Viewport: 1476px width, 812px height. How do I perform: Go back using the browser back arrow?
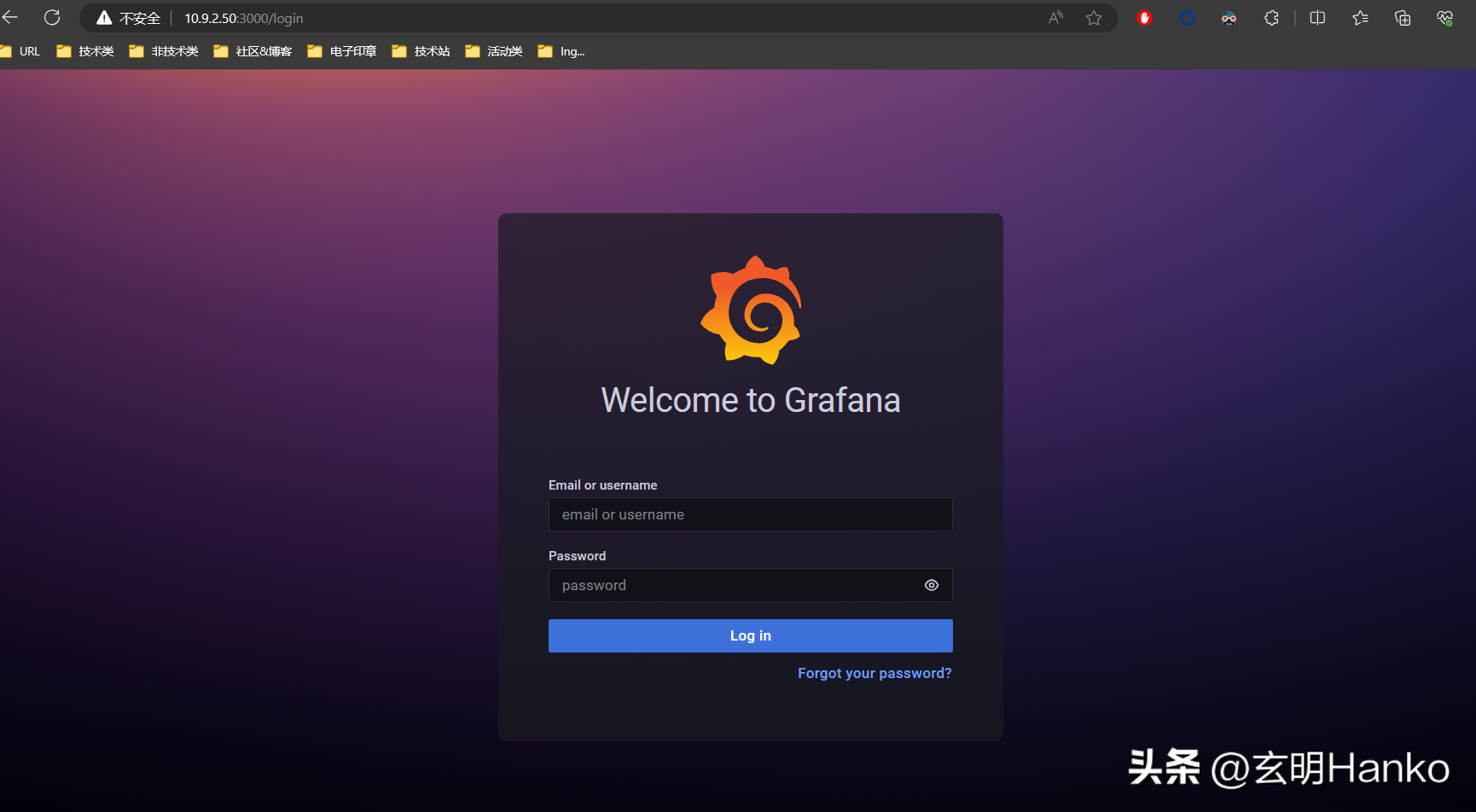pos(10,18)
